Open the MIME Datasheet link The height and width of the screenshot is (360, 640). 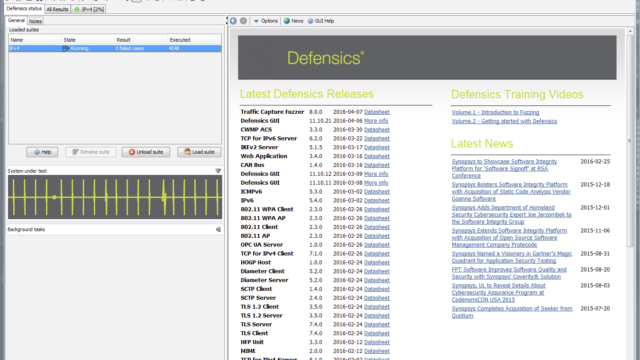tap(377, 351)
